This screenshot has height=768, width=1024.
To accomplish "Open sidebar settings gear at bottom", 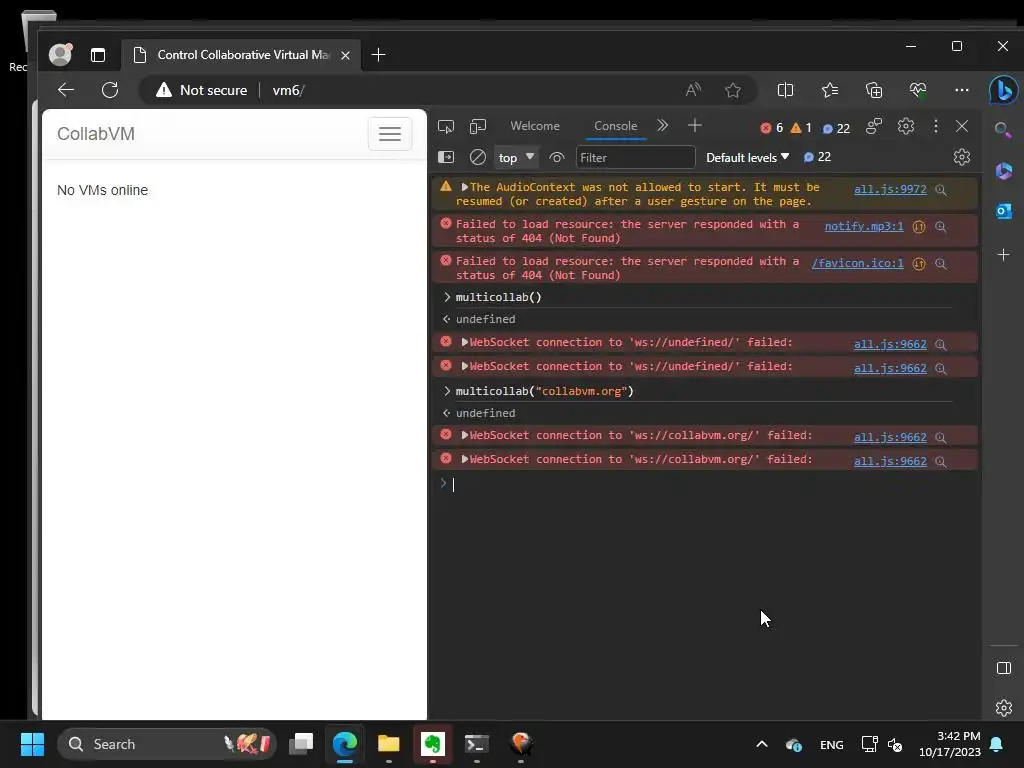I will pos(1004,708).
